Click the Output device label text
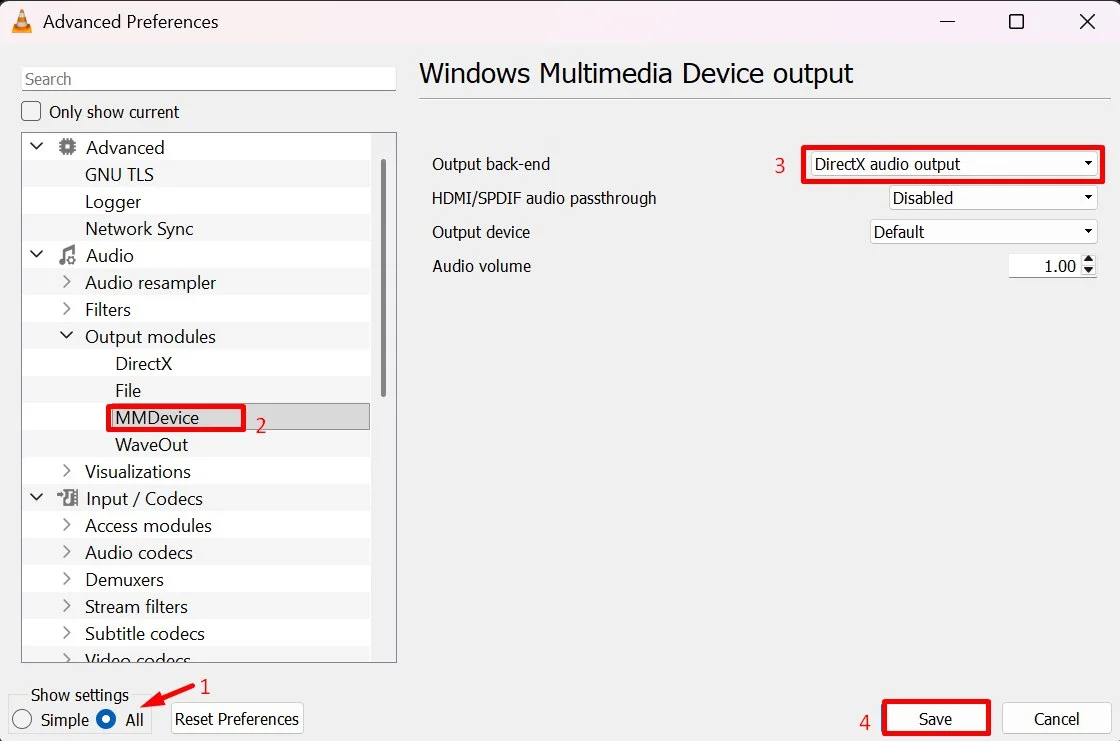 tap(481, 232)
